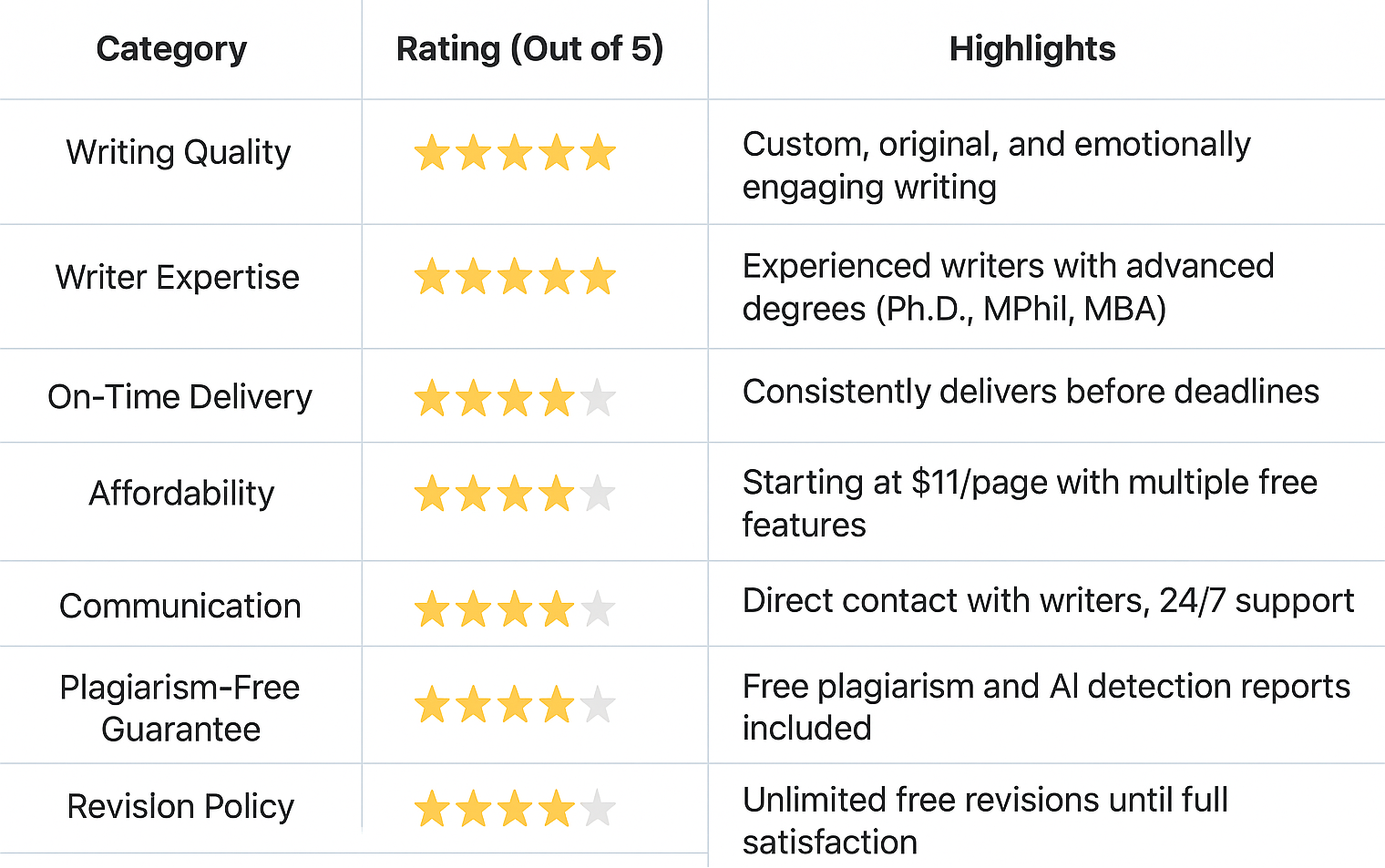This screenshot has width=1385, height=868.
Task: Click the first gold star for Communication
Action: click(432, 609)
